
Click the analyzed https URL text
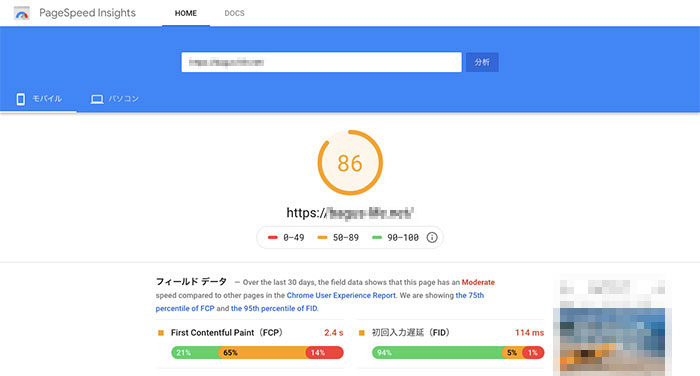[350, 213]
